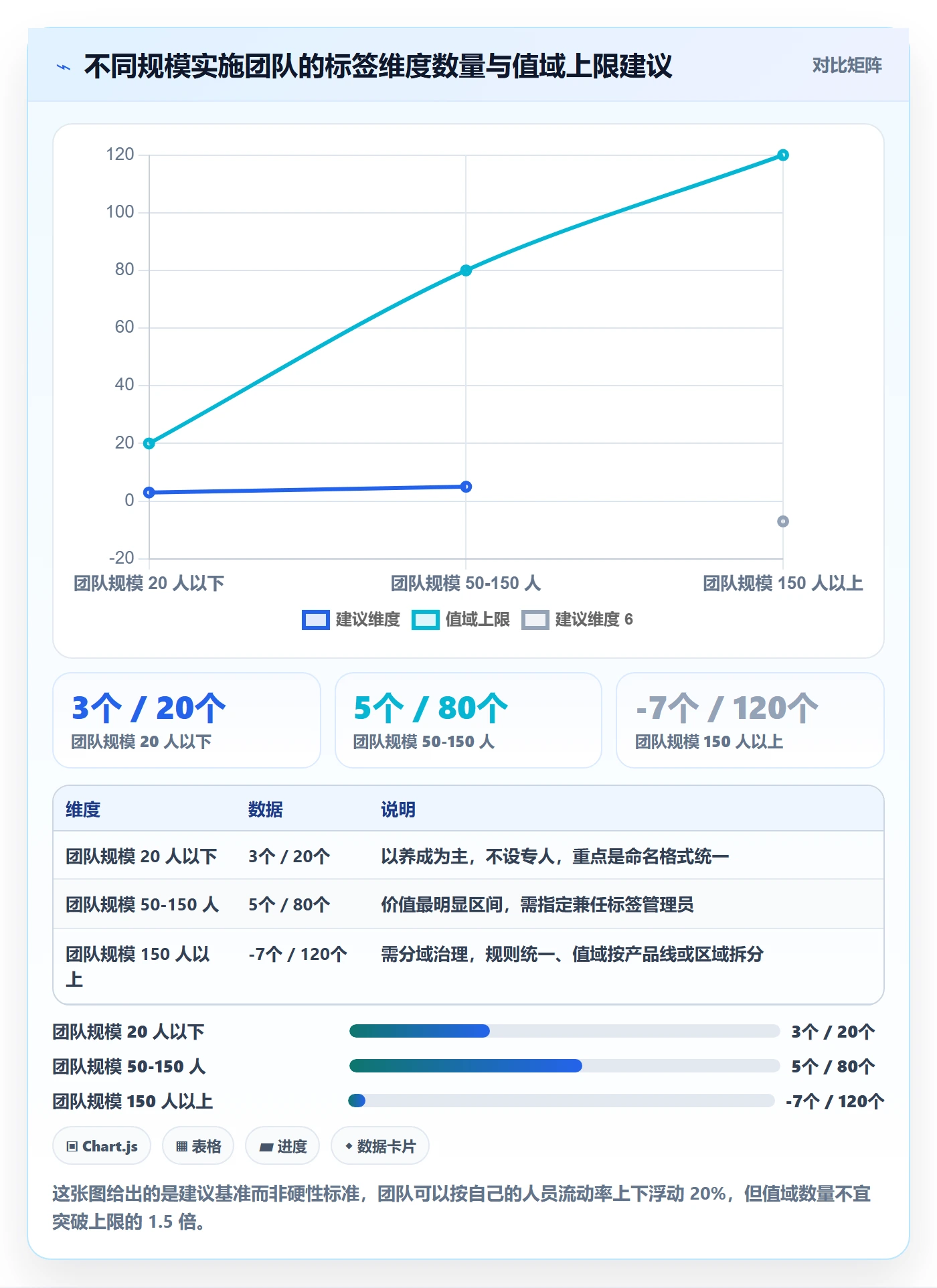Click the 数据 column header
Screen dimensions: 937x1288
click(x=266, y=809)
